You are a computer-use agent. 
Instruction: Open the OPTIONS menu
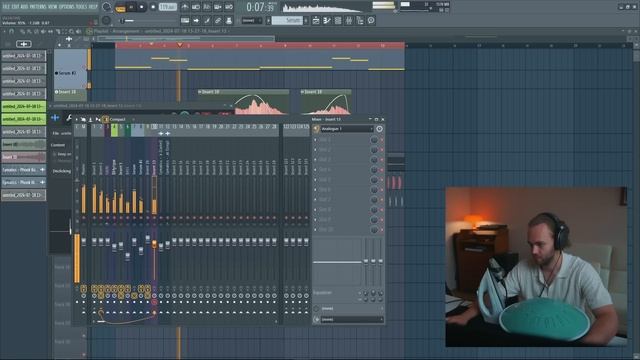pyautogui.click(x=67, y=7)
